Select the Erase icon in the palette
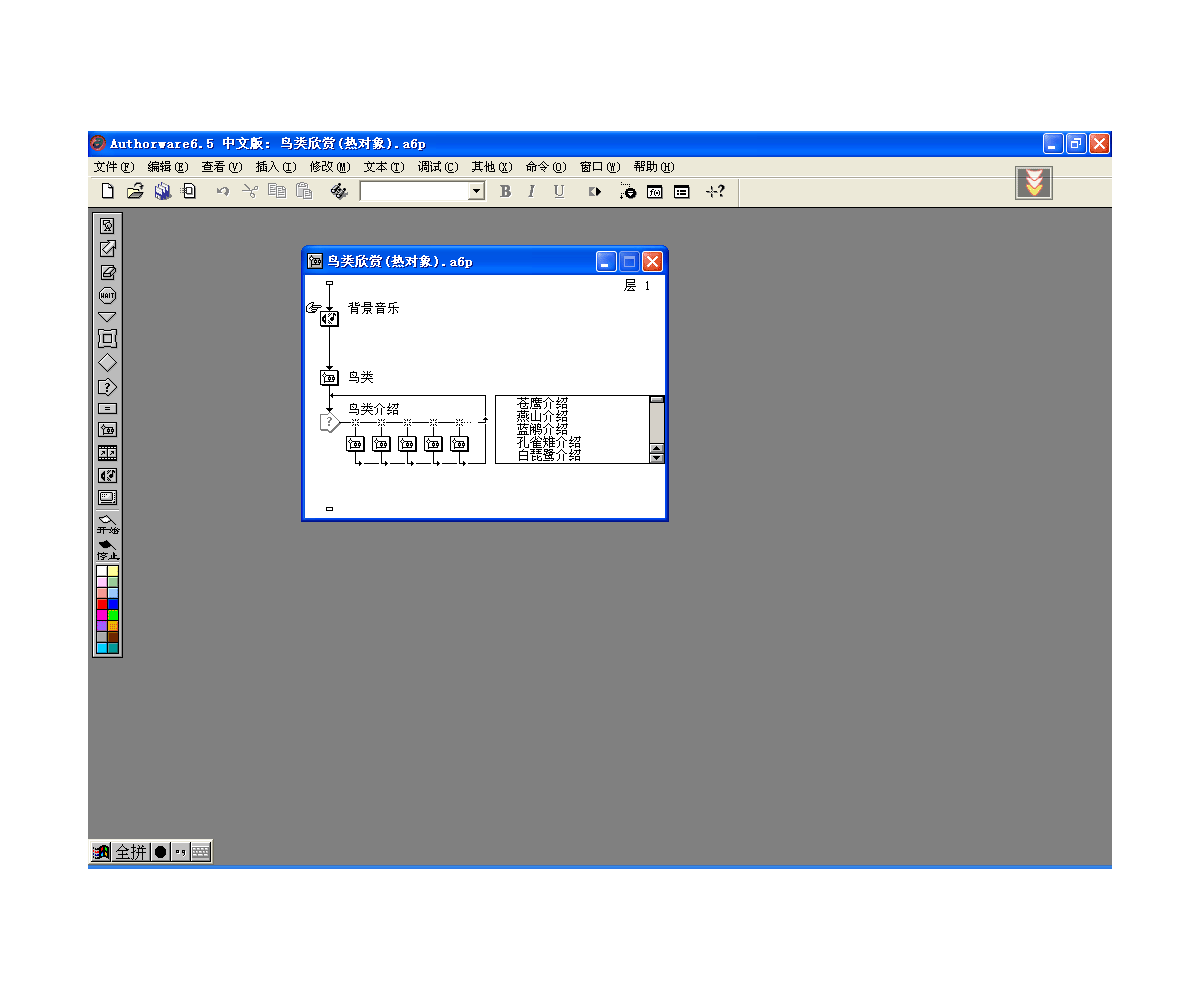The width and height of the screenshot is (1200, 1000). [x=107, y=272]
